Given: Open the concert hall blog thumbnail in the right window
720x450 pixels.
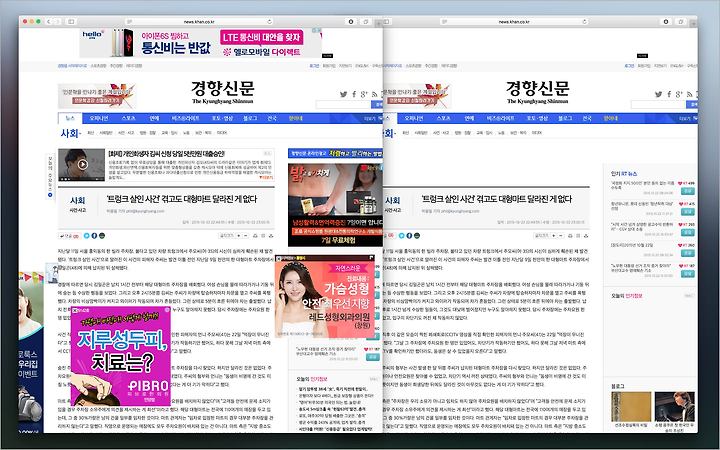Looking at the screenshot, I should (675, 407).
